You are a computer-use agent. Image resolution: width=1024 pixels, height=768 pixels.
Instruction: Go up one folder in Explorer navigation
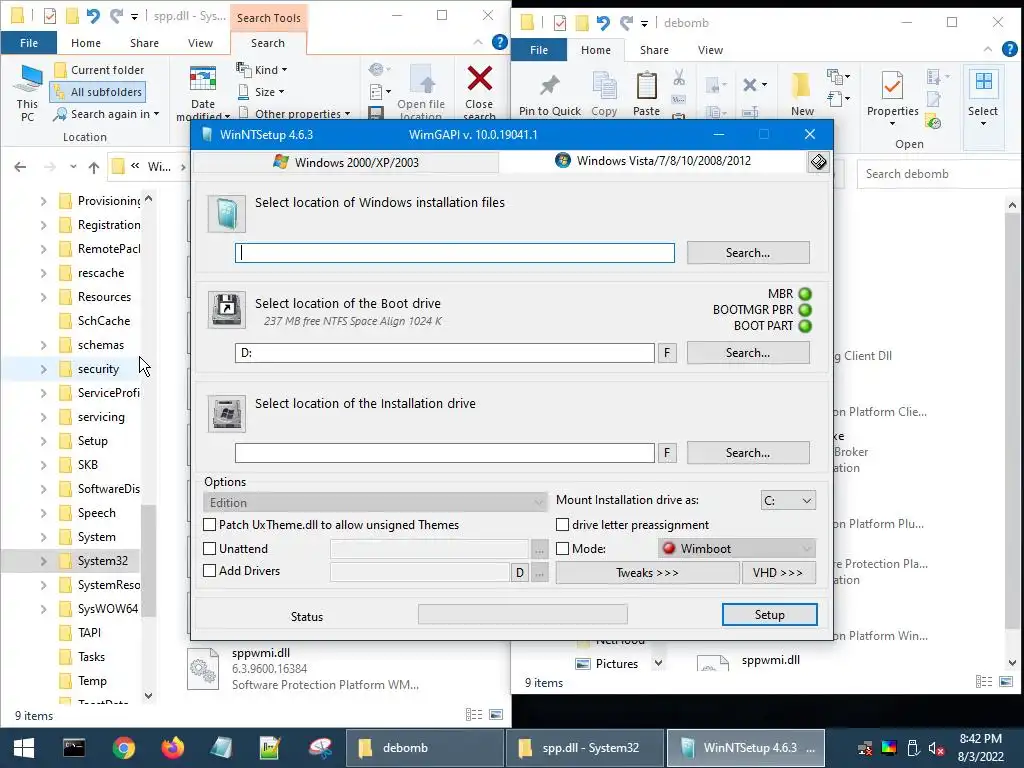pyautogui.click(x=94, y=167)
